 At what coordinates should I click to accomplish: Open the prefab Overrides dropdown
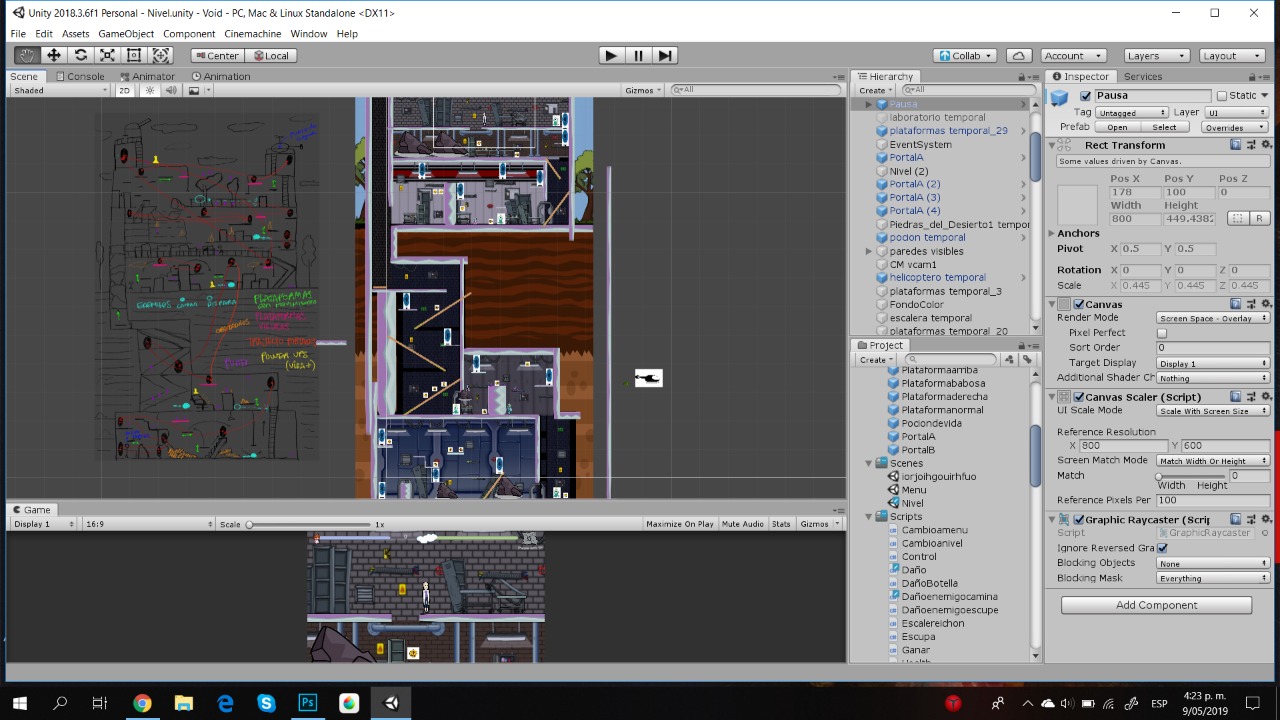coord(1236,127)
